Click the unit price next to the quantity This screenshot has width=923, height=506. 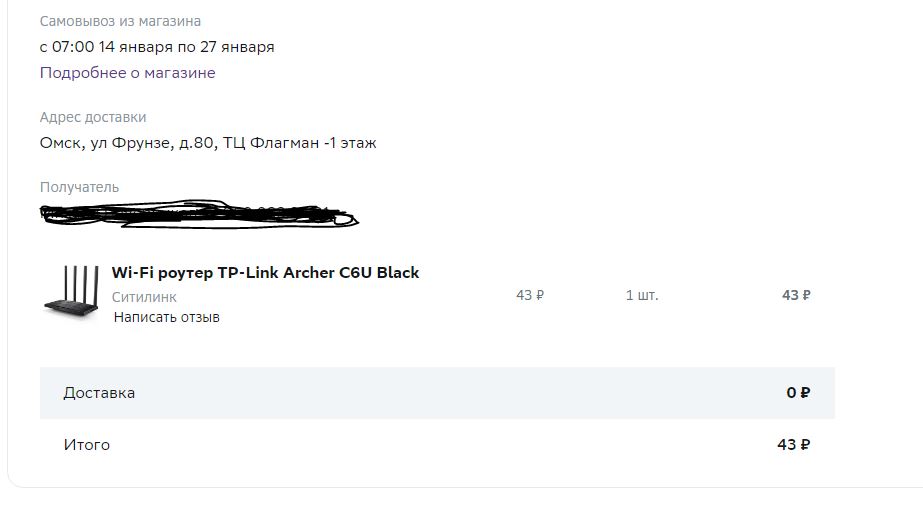(x=530, y=295)
